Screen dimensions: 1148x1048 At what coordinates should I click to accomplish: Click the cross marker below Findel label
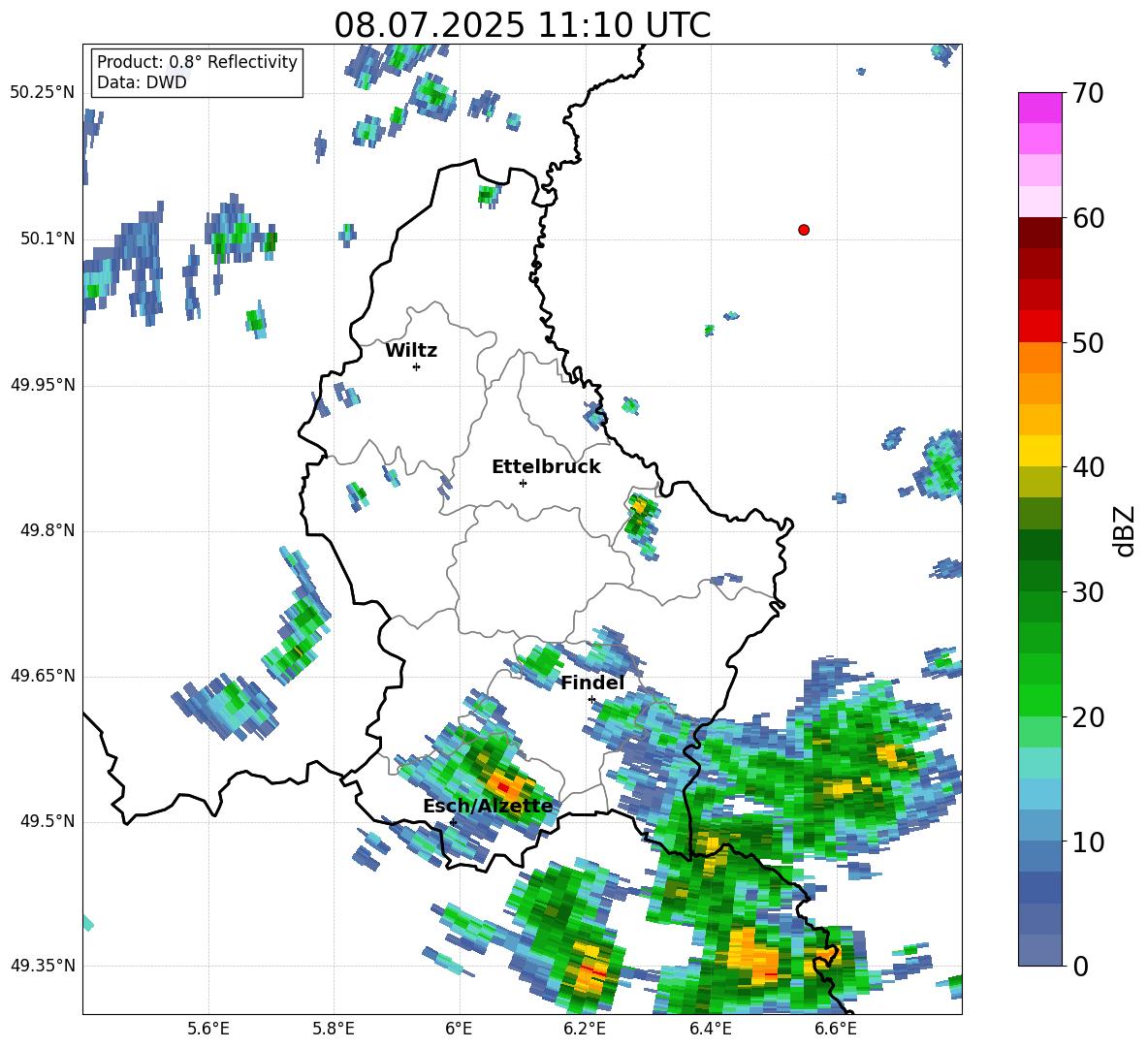(591, 700)
